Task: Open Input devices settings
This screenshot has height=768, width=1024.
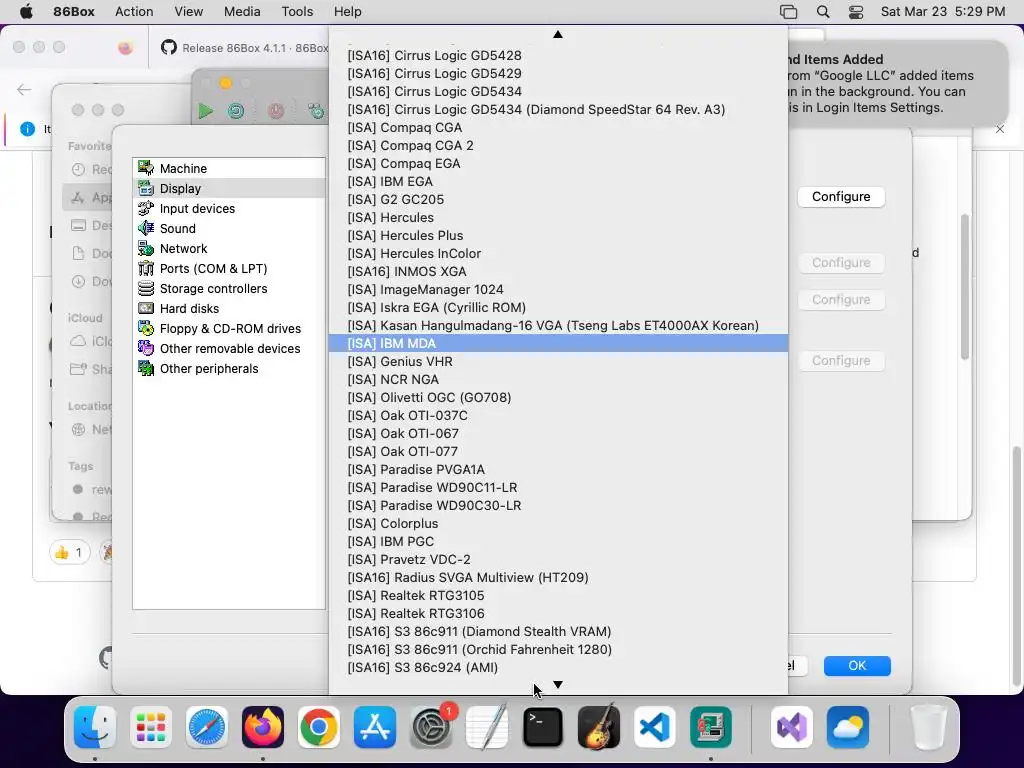Action: coord(229,208)
